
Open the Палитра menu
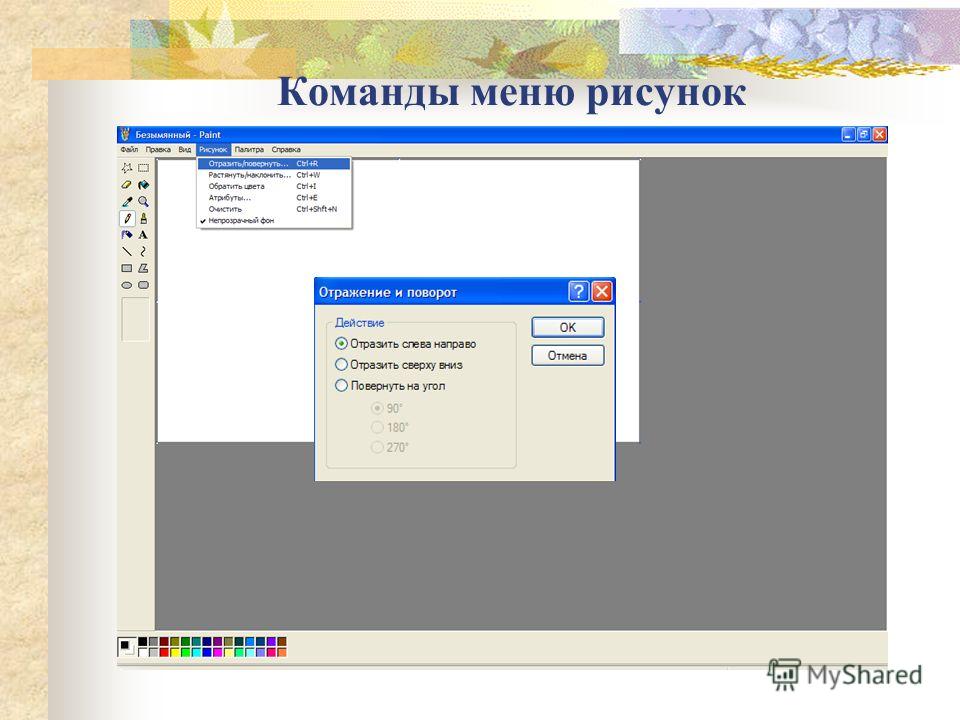pyautogui.click(x=249, y=149)
